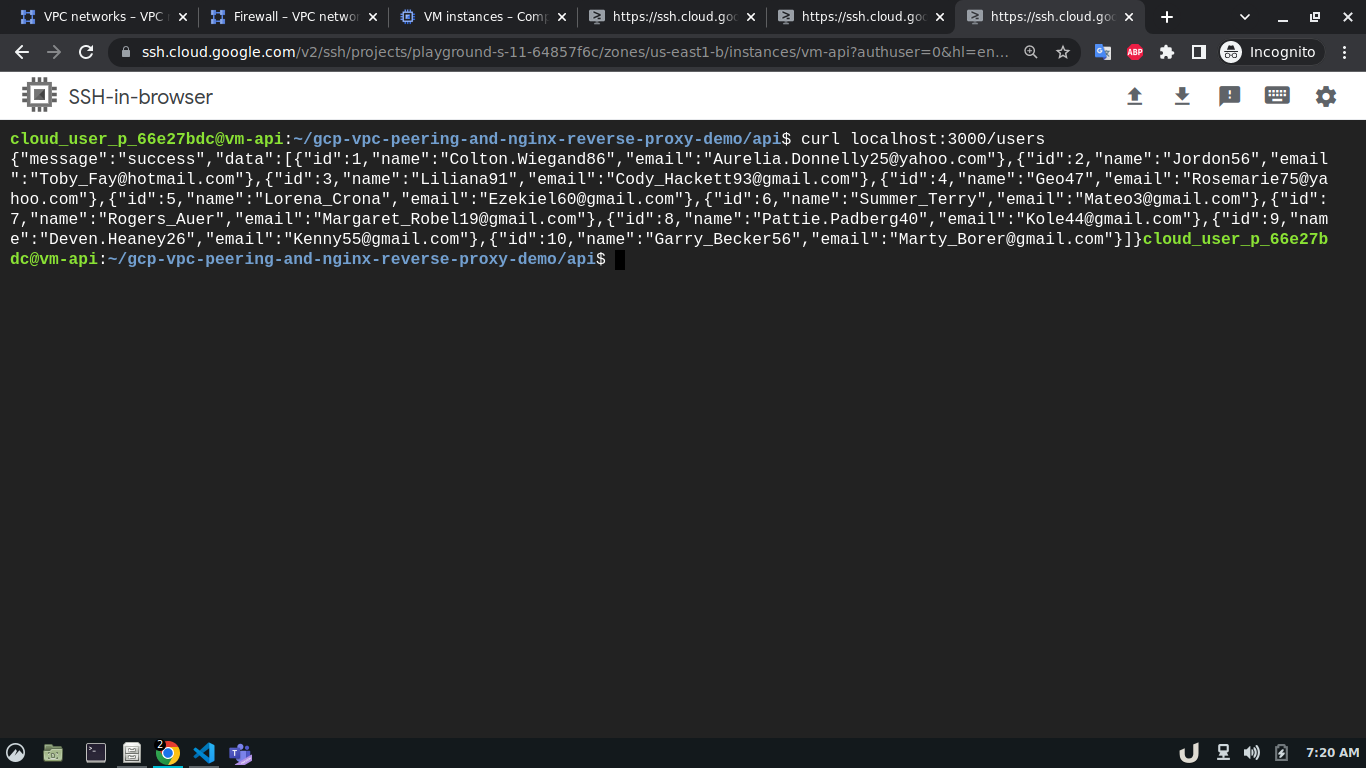
Task: Open Google Translate extension
Action: point(1103,52)
